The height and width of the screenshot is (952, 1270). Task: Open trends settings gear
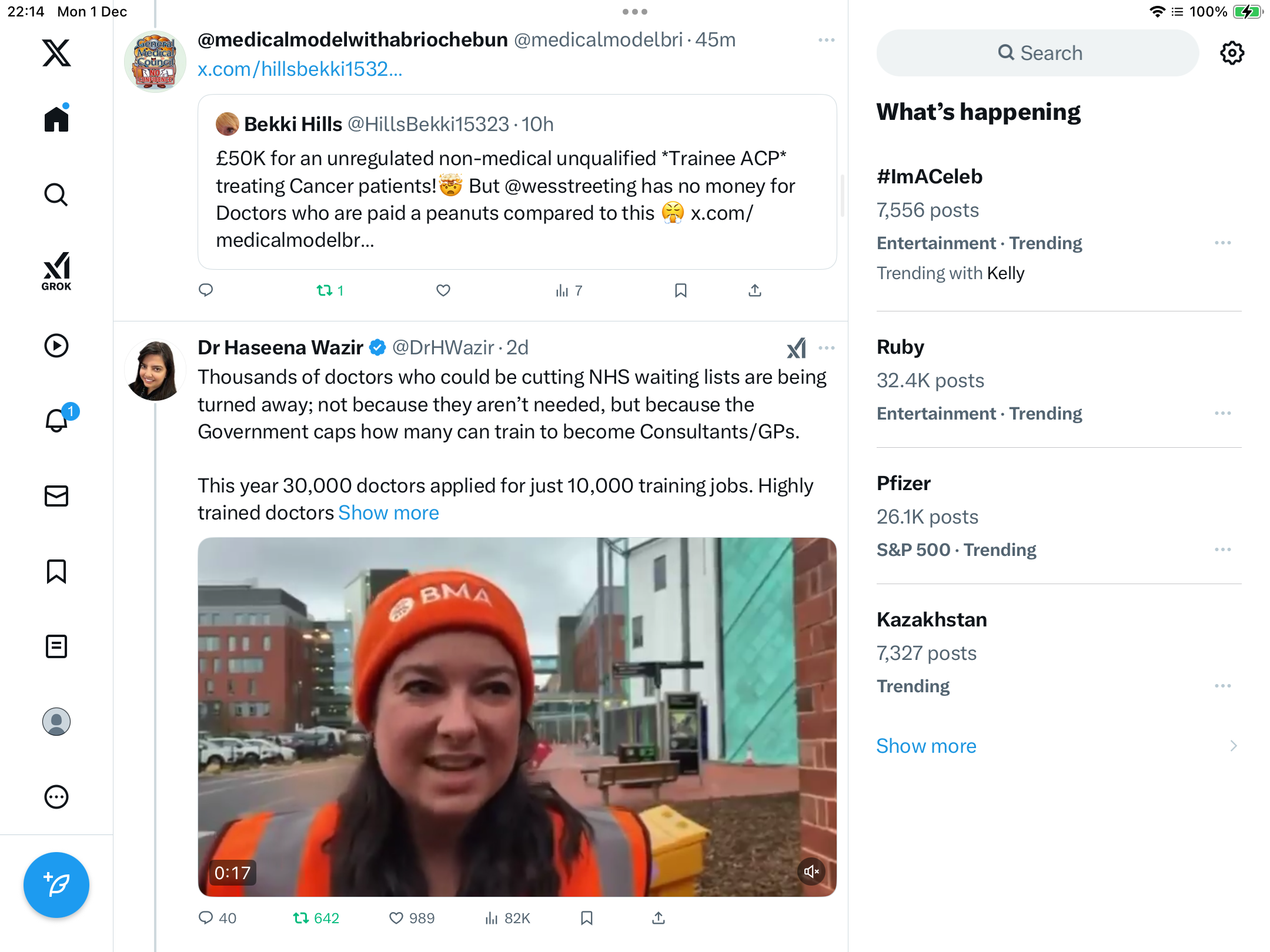pos(1232,53)
